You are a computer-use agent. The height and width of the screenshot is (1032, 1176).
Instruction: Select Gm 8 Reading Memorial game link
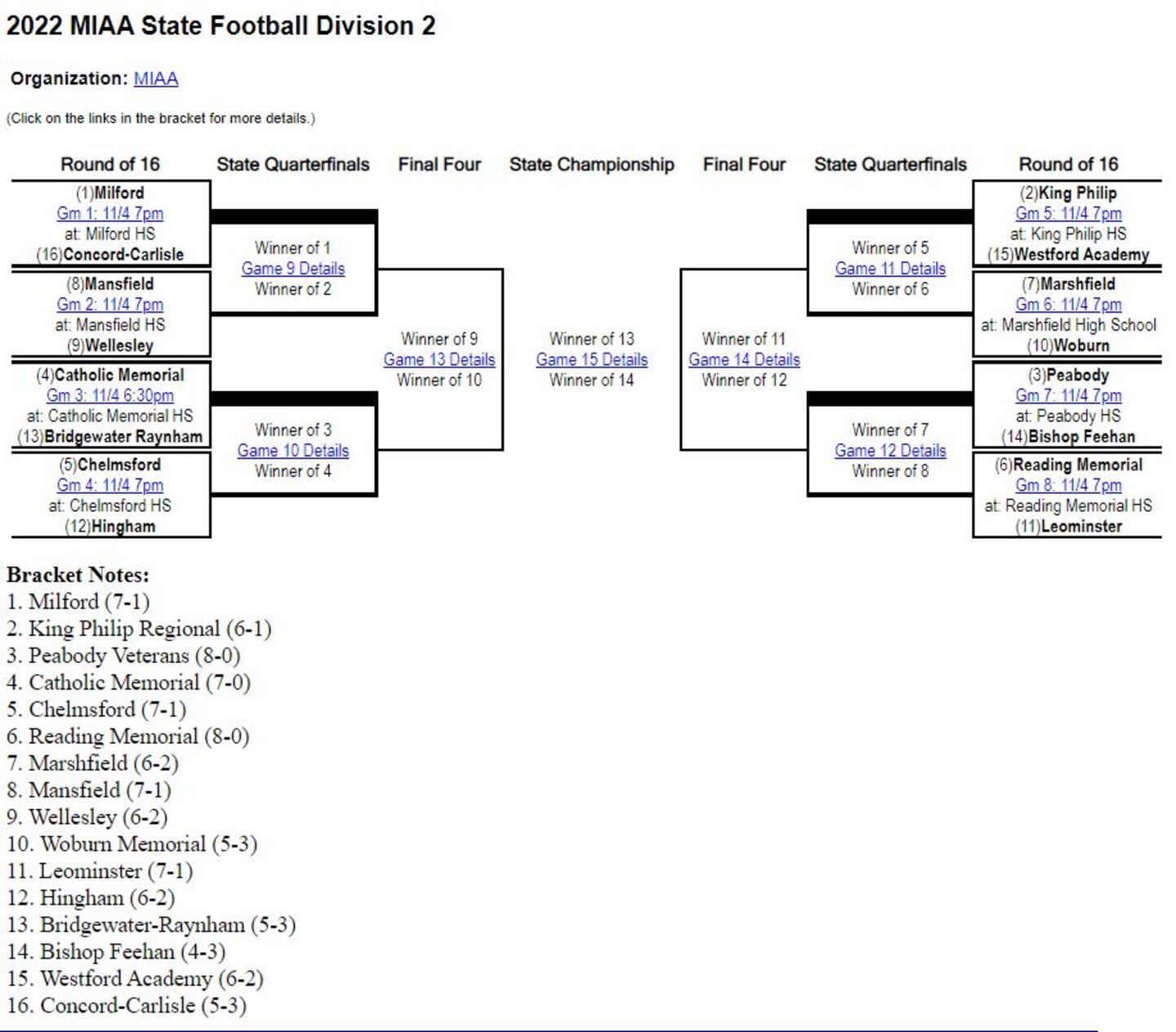(1068, 485)
